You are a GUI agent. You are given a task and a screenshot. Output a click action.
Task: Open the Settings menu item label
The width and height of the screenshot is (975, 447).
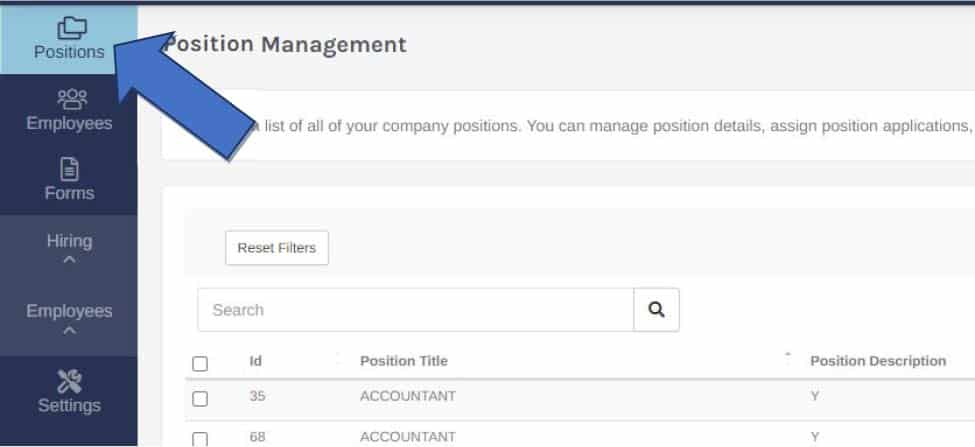pyautogui.click(x=69, y=405)
